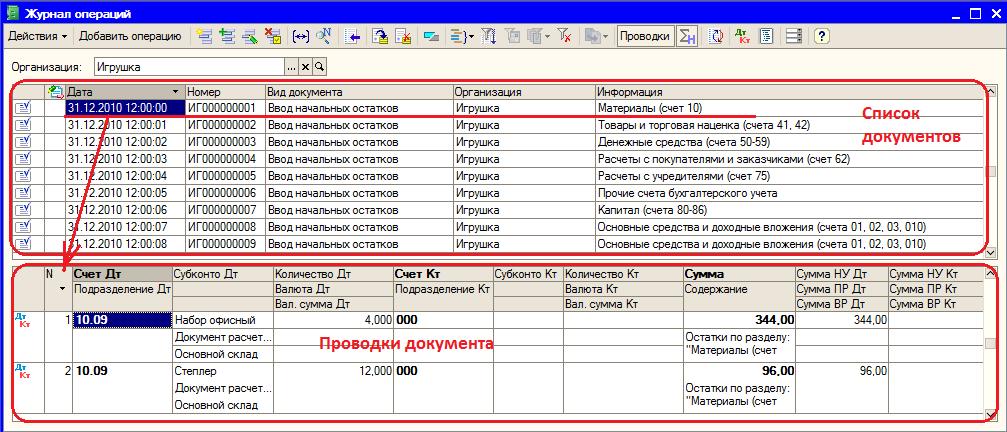The width and height of the screenshot is (1007, 432).
Task: Click the journal icon column header
Action: (55, 92)
